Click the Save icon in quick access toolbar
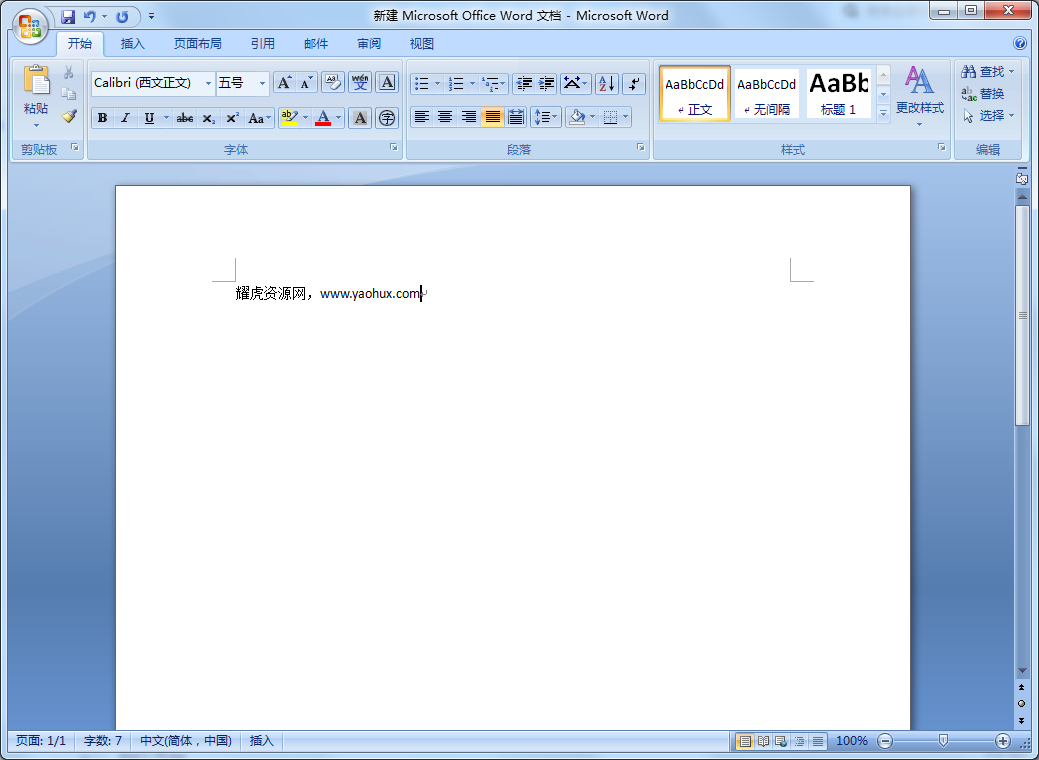Screen dimensions: 1039x760 click(68, 16)
